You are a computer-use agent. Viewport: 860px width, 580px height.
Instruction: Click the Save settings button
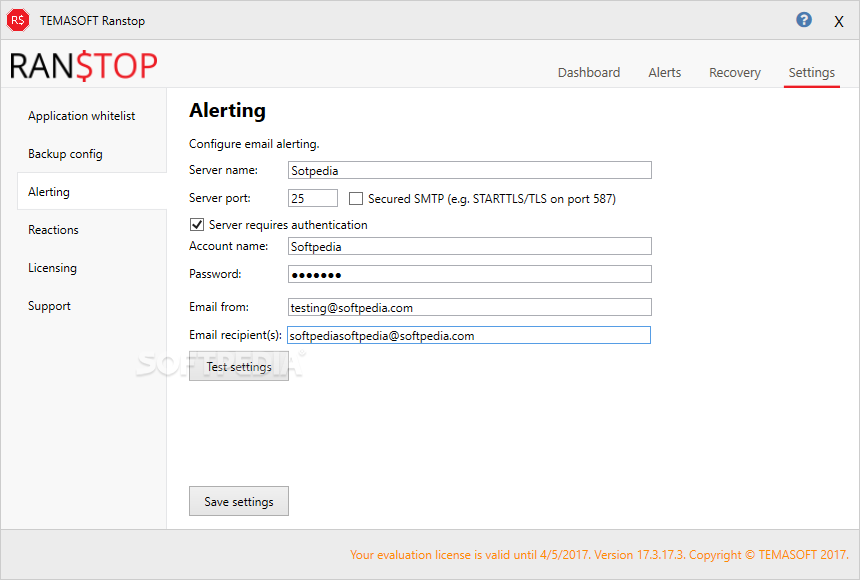pos(239,501)
